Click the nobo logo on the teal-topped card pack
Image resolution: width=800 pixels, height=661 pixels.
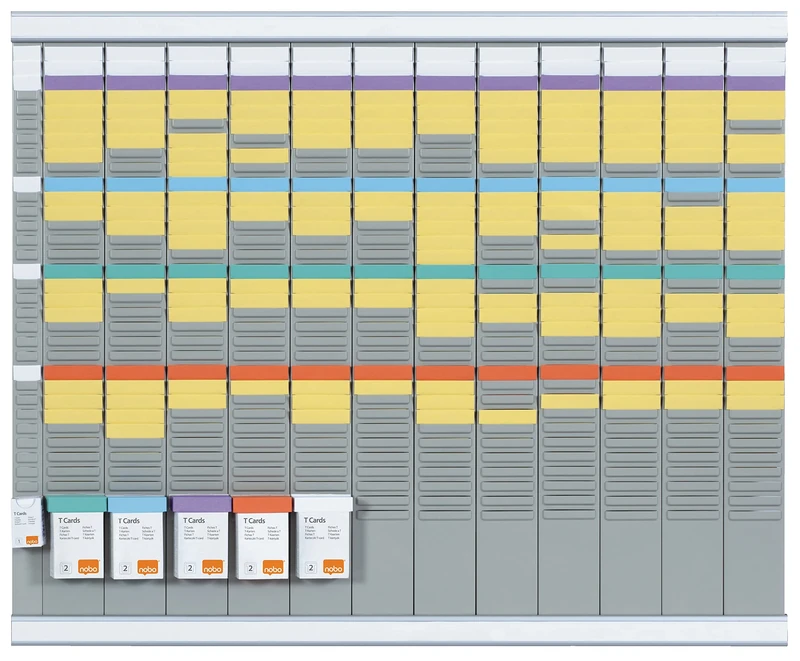coord(89,567)
